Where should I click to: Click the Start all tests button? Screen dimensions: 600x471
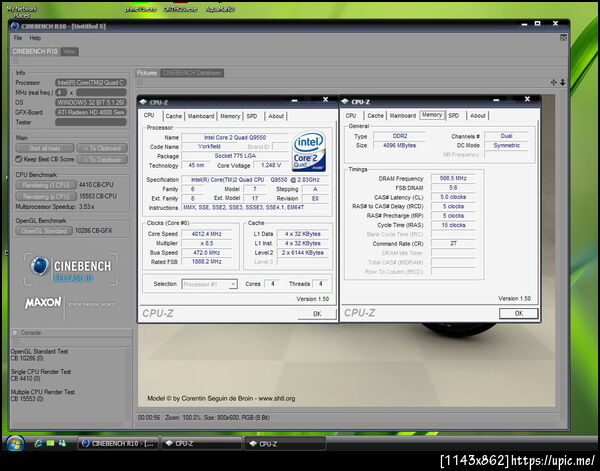click(x=45, y=148)
